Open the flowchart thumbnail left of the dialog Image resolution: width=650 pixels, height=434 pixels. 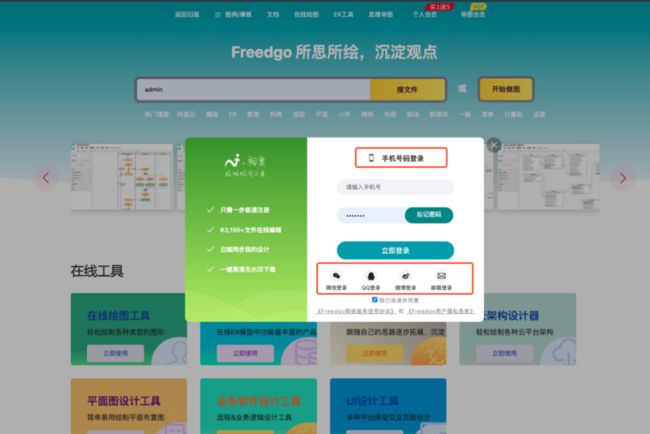coord(122,177)
